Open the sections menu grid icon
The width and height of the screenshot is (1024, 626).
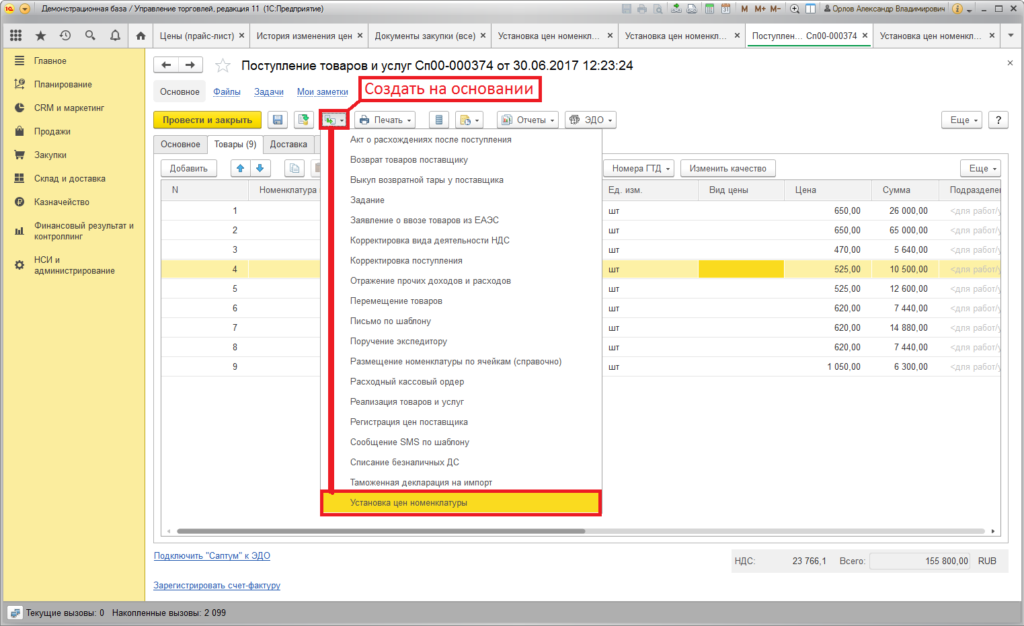tap(15, 35)
